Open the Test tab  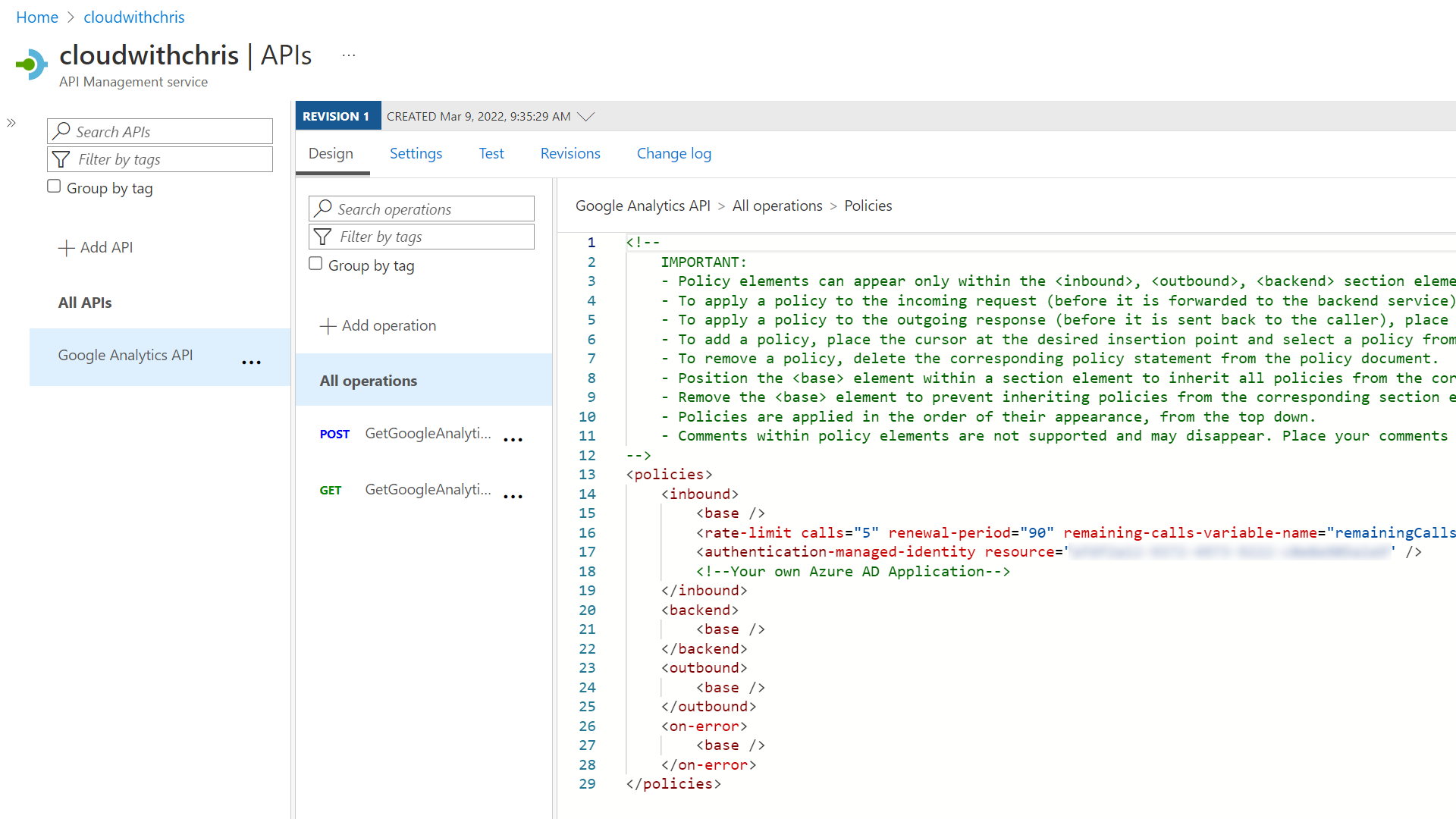491,153
